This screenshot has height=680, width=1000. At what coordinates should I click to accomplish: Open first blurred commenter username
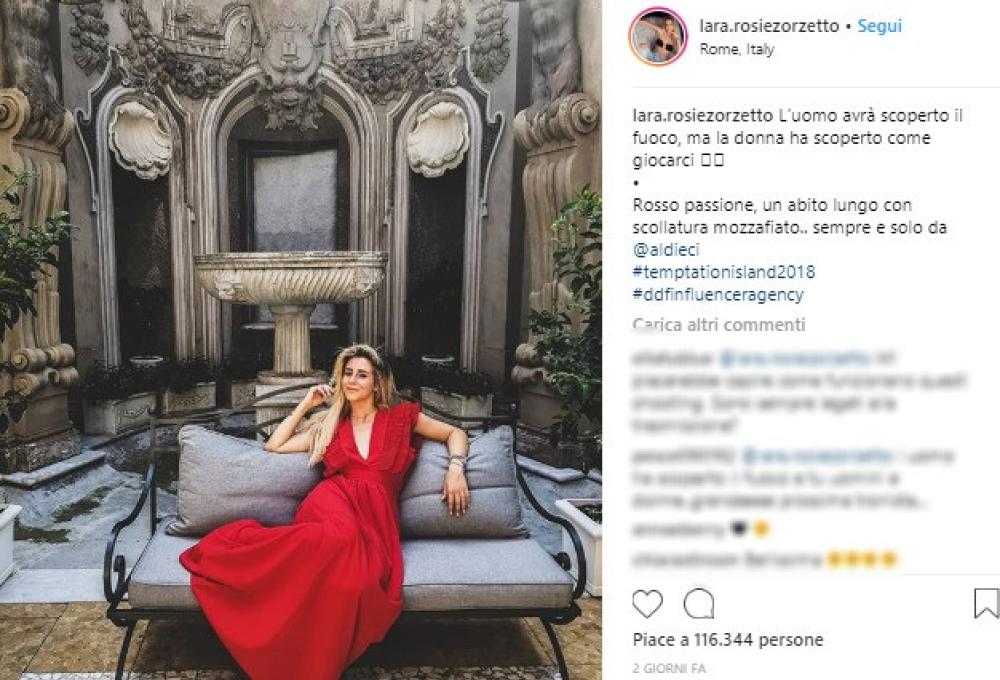(x=673, y=358)
